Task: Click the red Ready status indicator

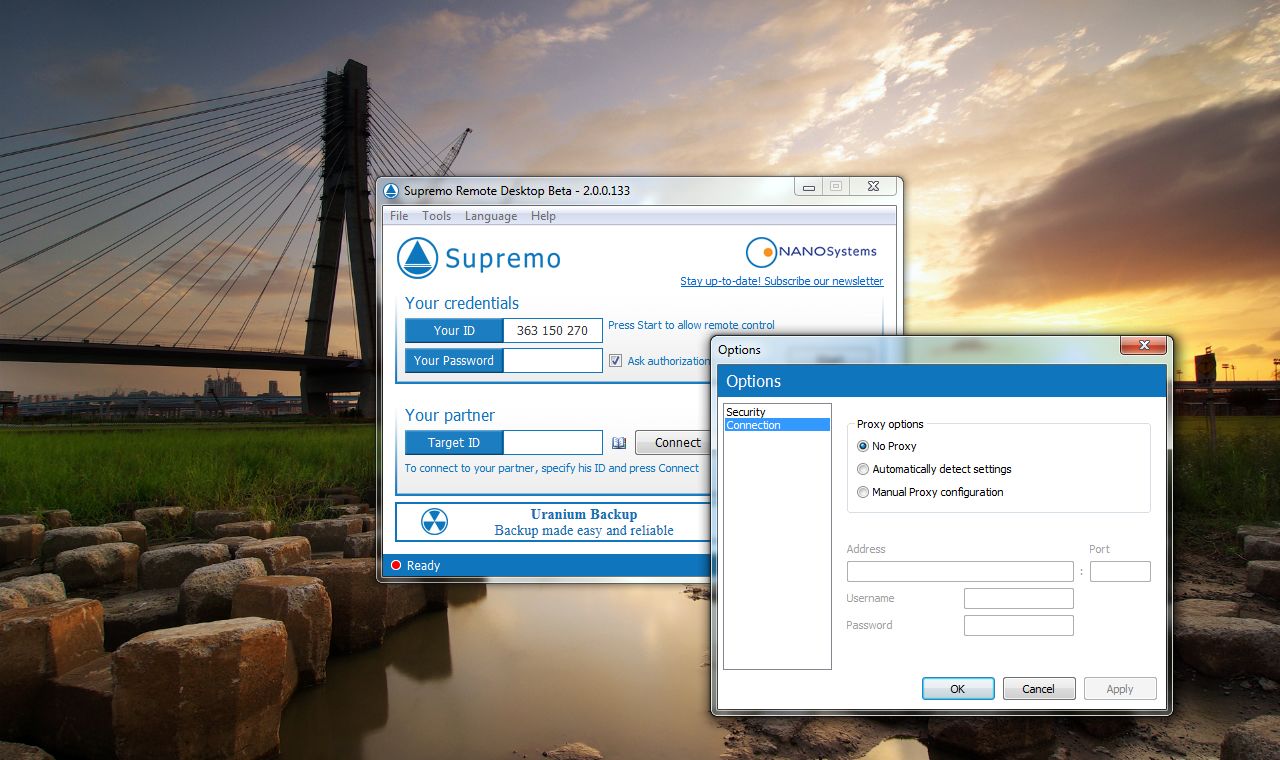Action: click(396, 566)
